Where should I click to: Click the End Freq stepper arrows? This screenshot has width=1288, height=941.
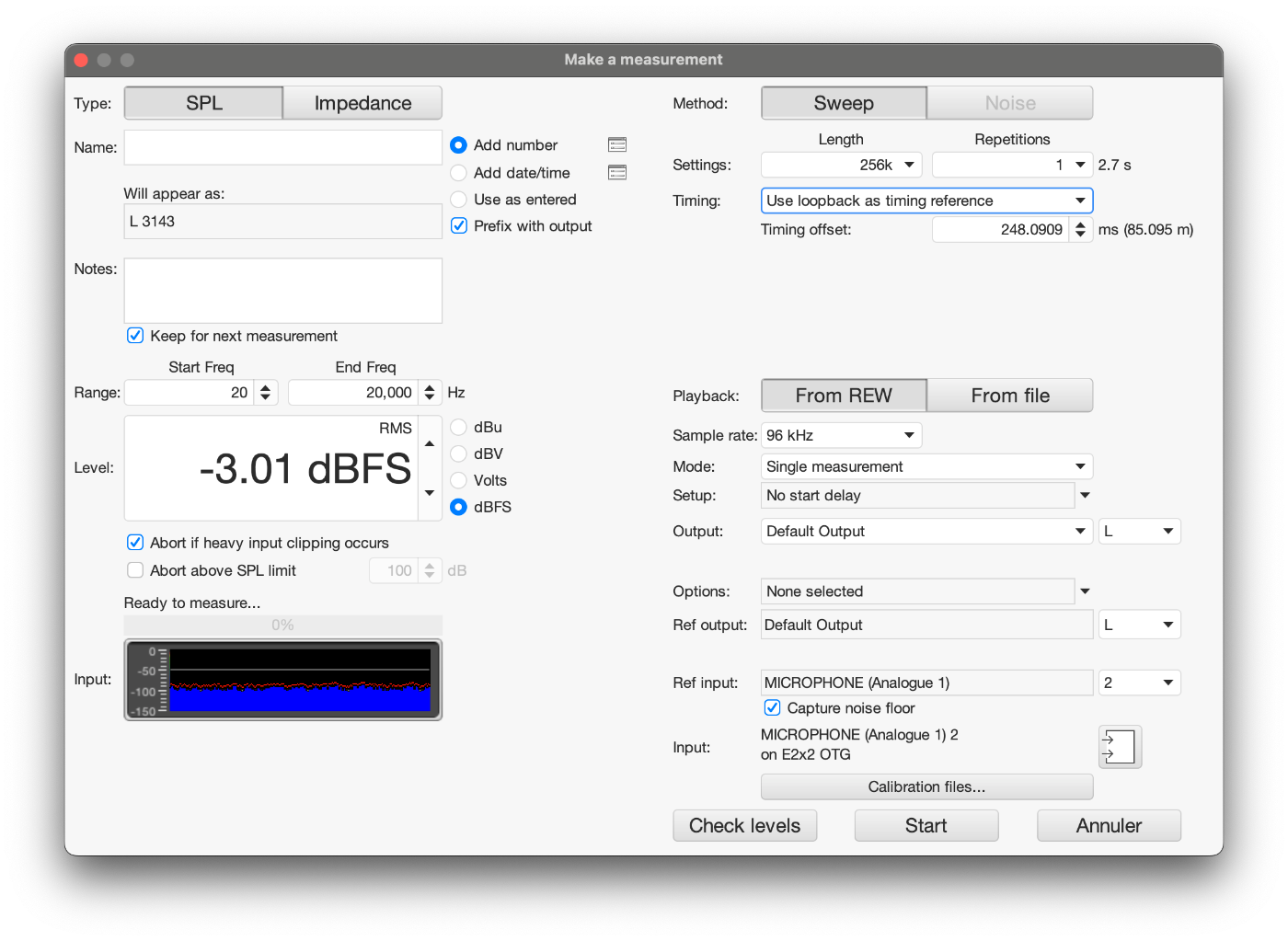coord(430,393)
